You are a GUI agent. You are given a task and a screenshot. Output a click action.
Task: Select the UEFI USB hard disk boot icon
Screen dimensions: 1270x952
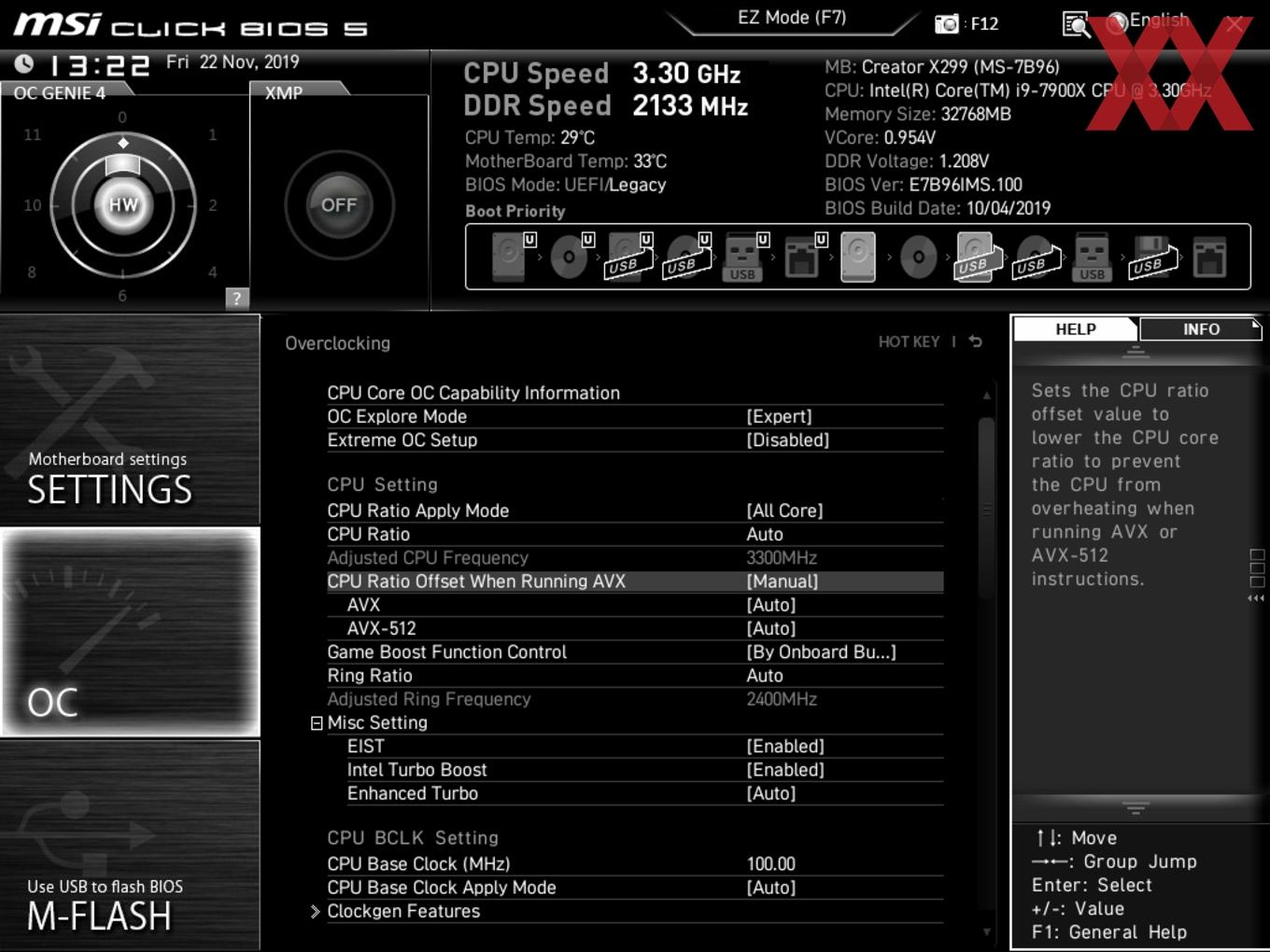pos(628,257)
